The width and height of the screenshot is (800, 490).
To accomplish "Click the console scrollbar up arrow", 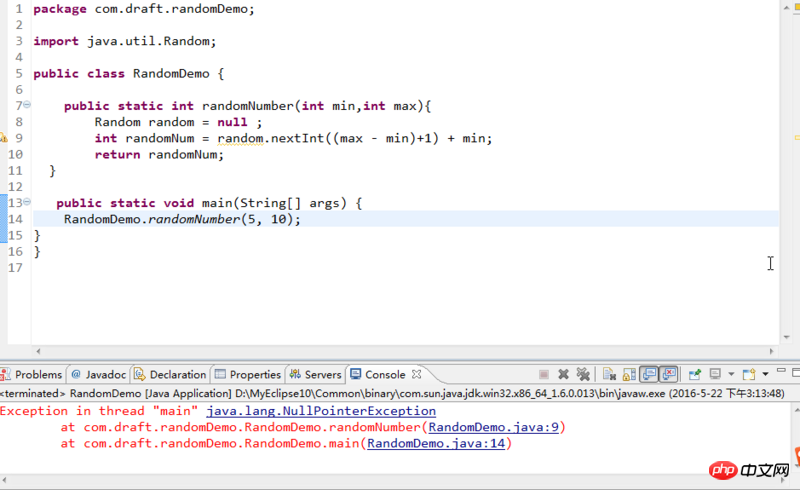I will pos(796,410).
